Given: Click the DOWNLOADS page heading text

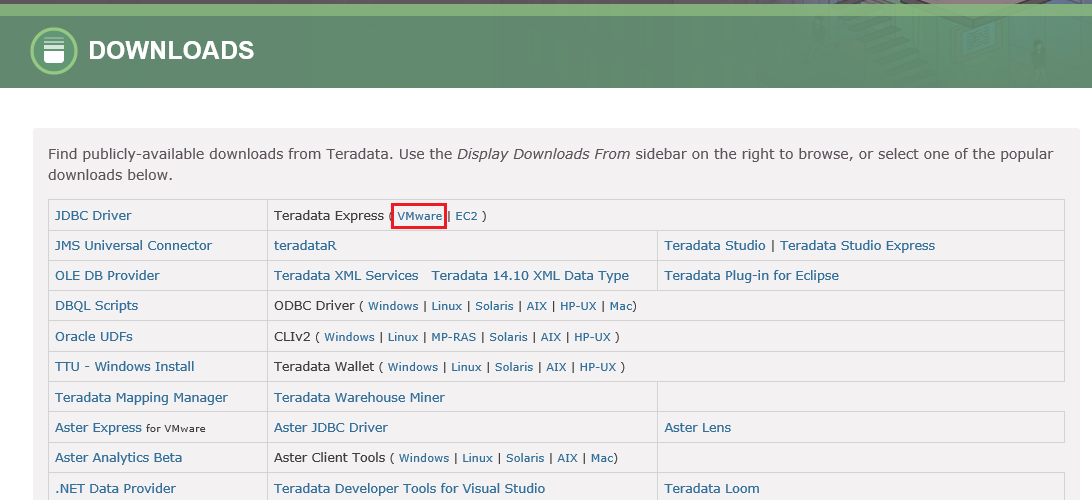Looking at the screenshot, I should click(171, 51).
